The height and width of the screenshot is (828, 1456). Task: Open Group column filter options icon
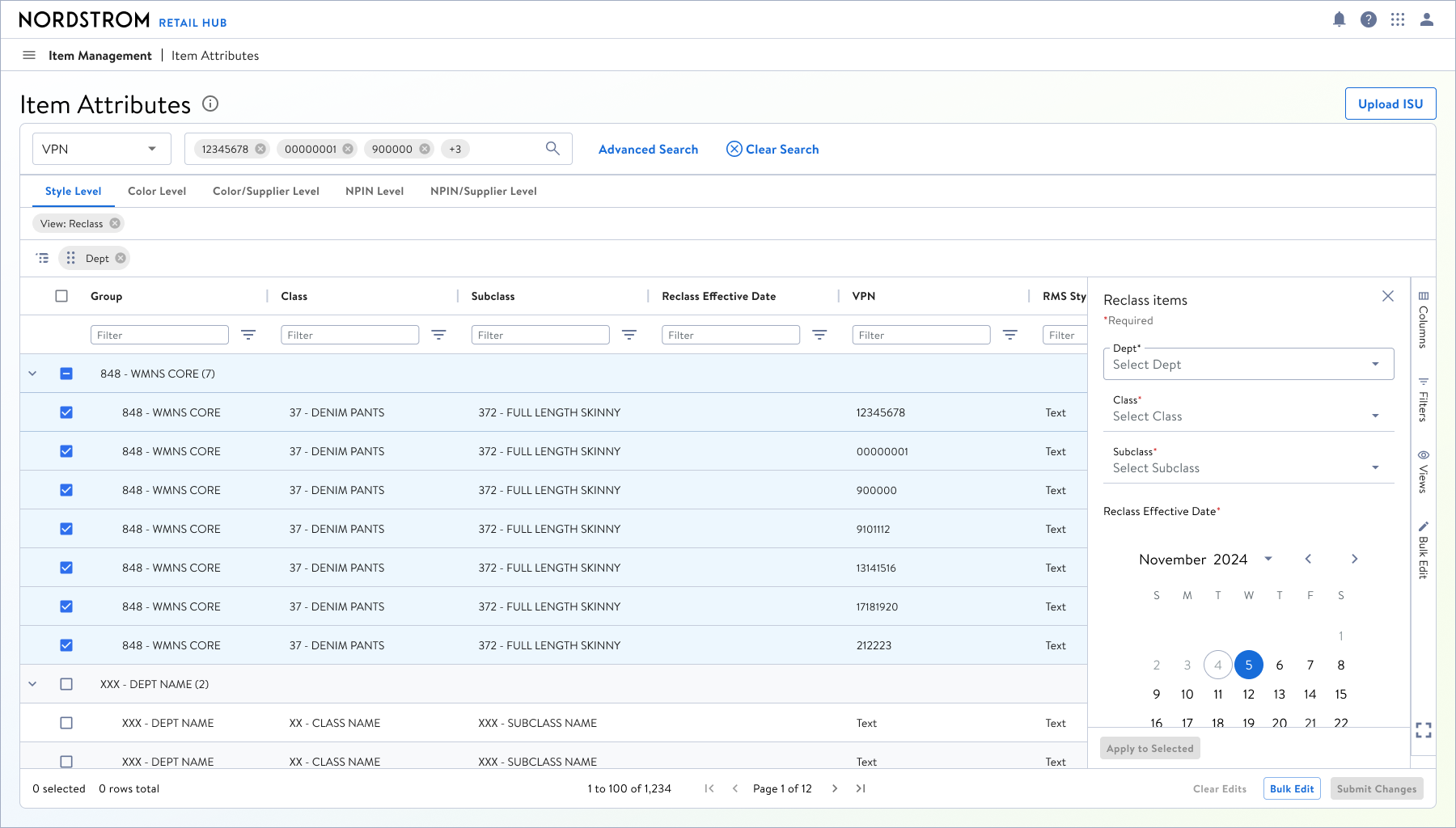click(x=248, y=335)
